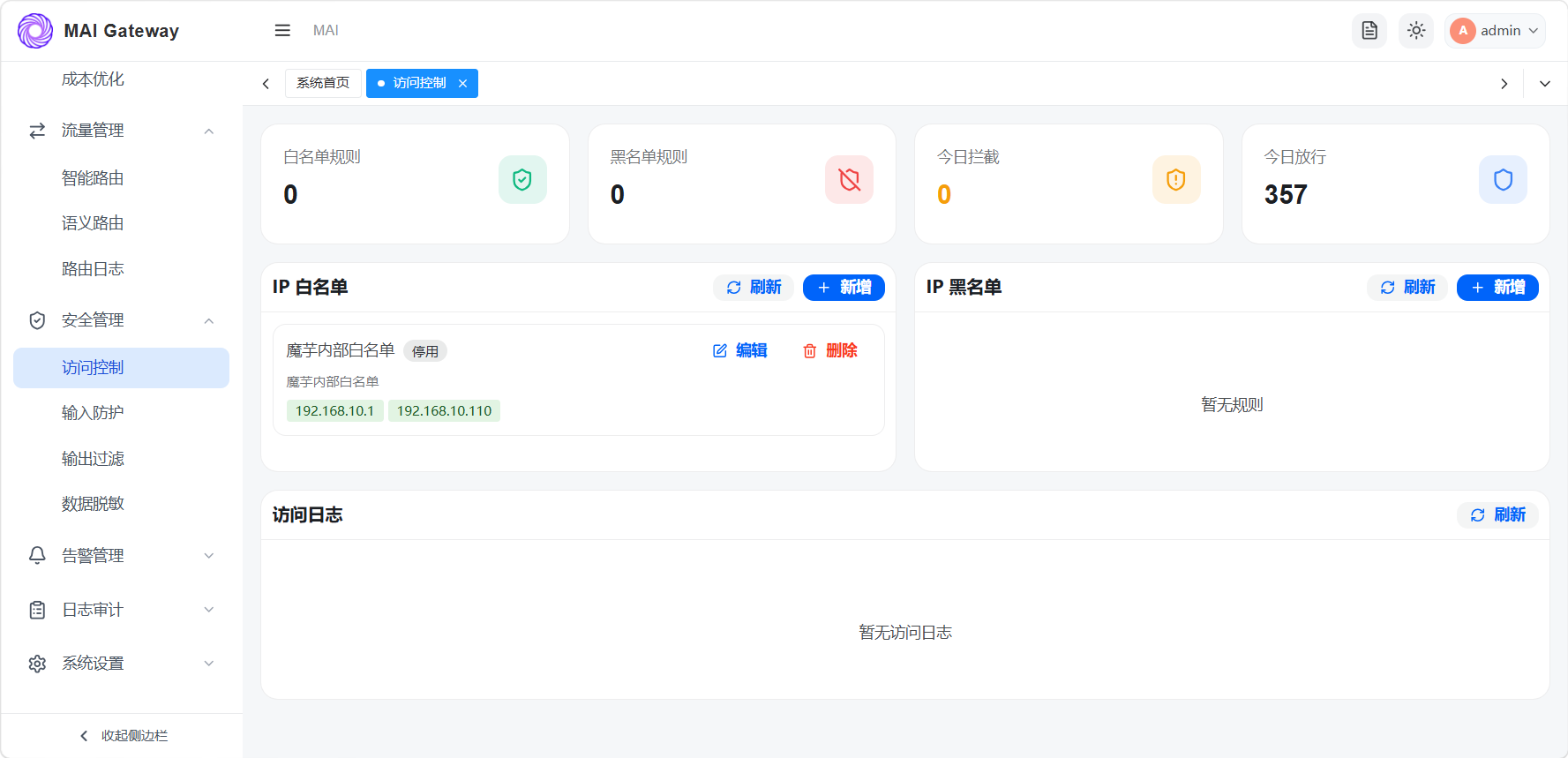Click the 今日放行 value 357
1568x758 pixels.
pos(1286,194)
